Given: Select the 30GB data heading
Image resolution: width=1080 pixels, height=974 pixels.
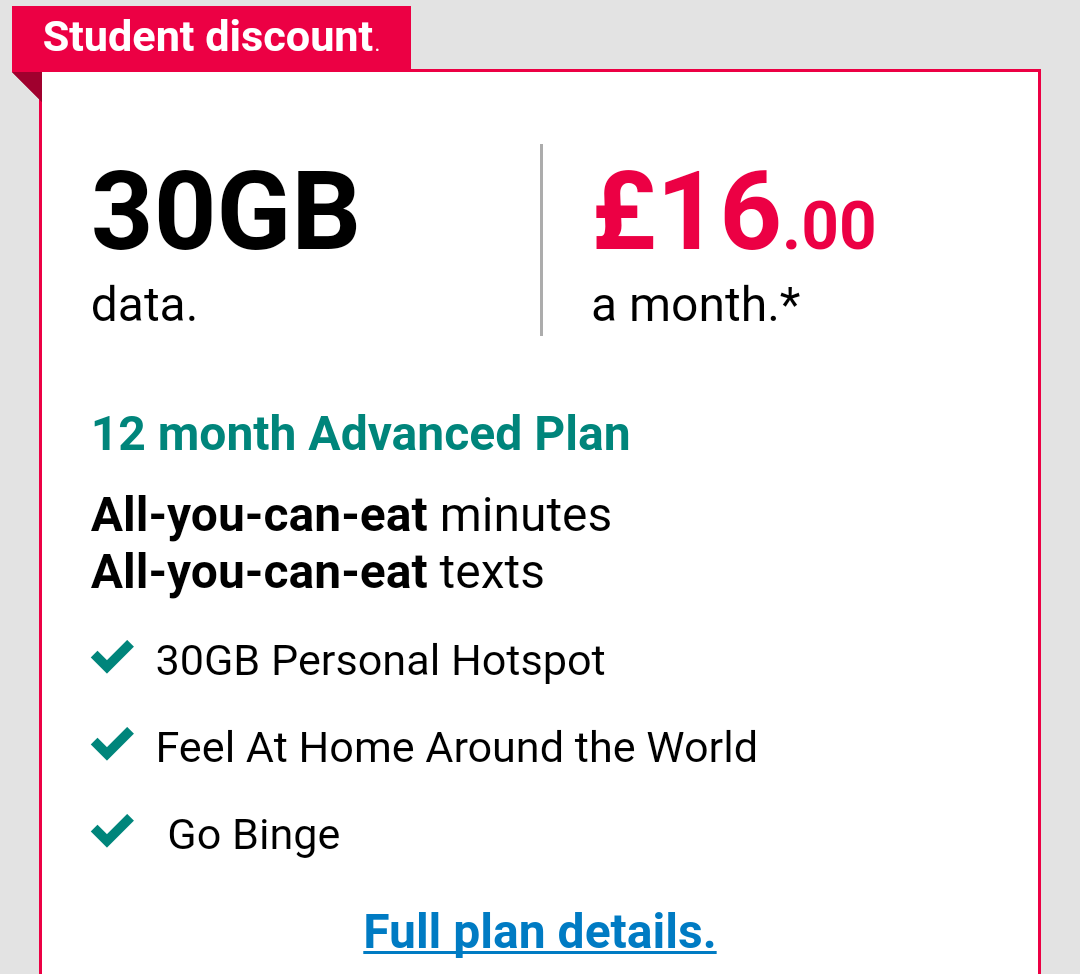Looking at the screenshot, I should pos(225,211).
